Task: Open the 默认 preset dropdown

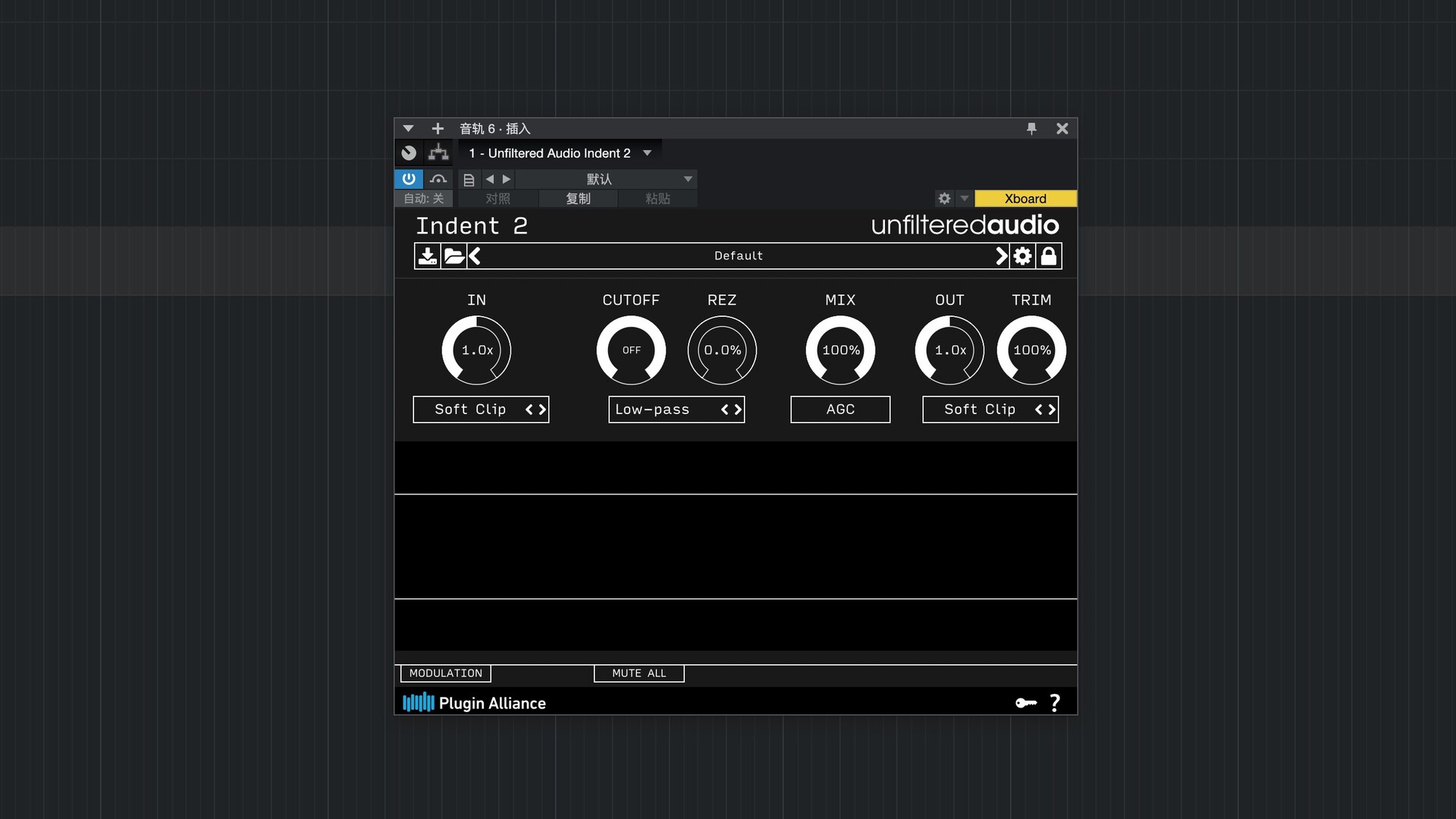Action: [606, 180]
